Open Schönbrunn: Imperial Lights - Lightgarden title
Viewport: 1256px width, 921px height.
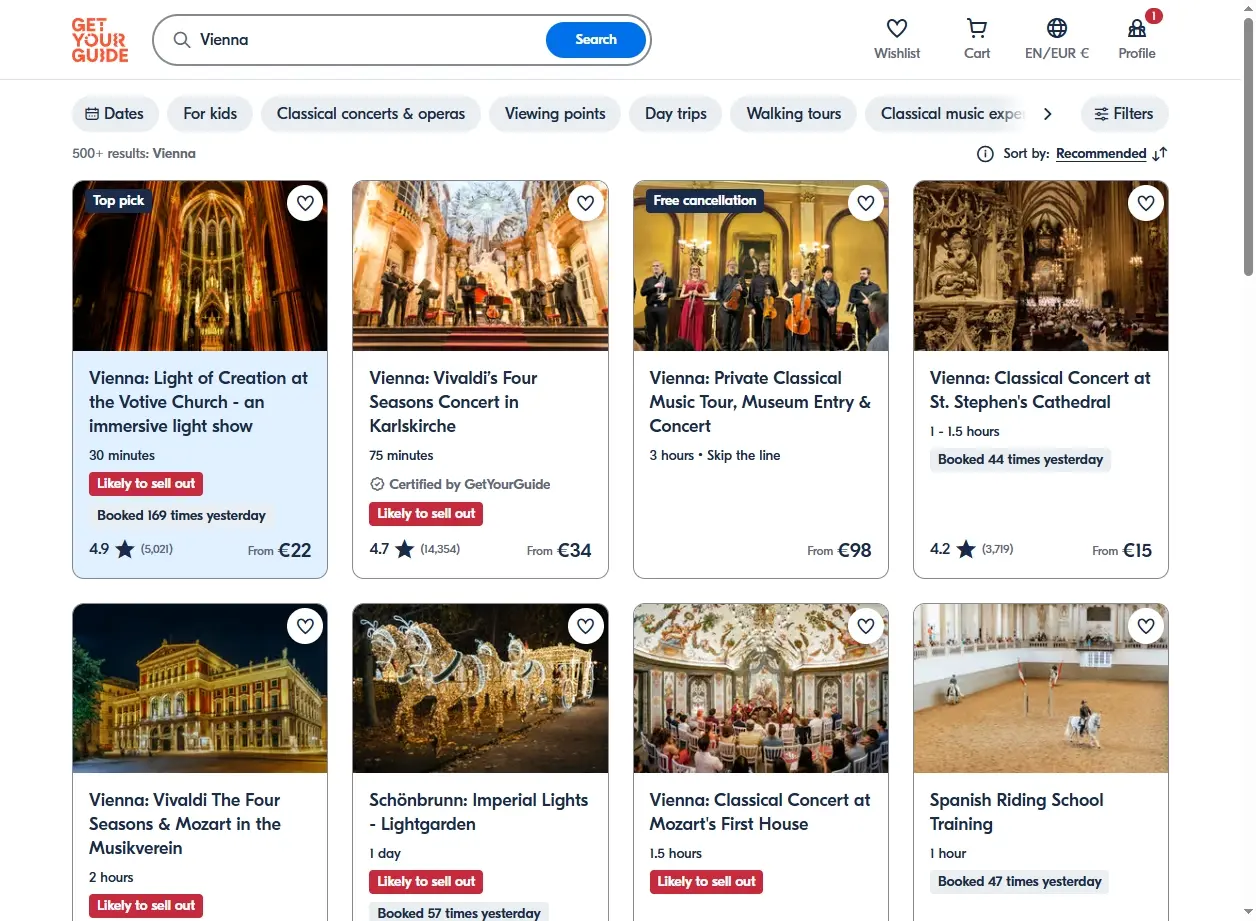479,812
